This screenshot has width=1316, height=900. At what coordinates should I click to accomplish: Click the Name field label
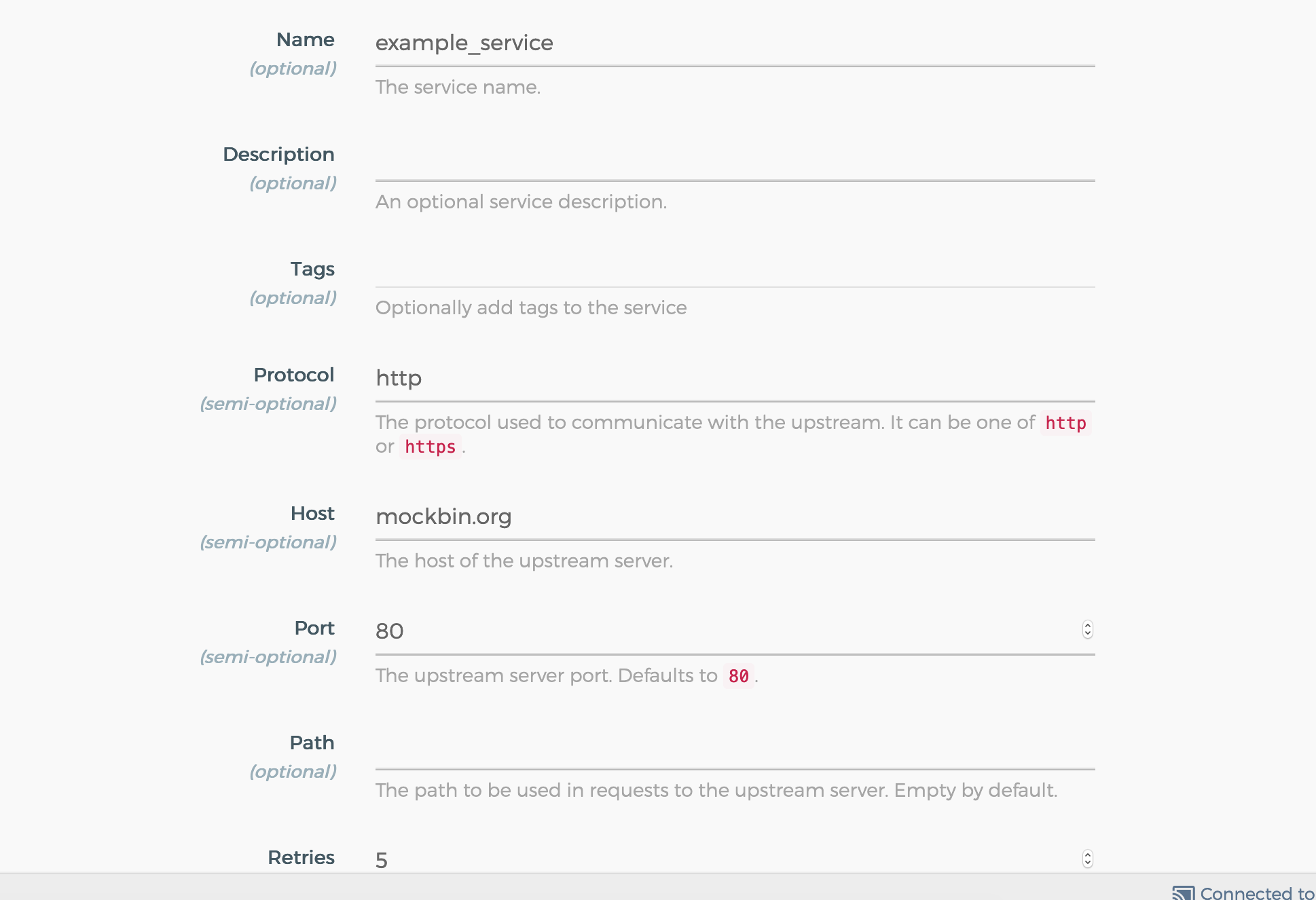305,40
